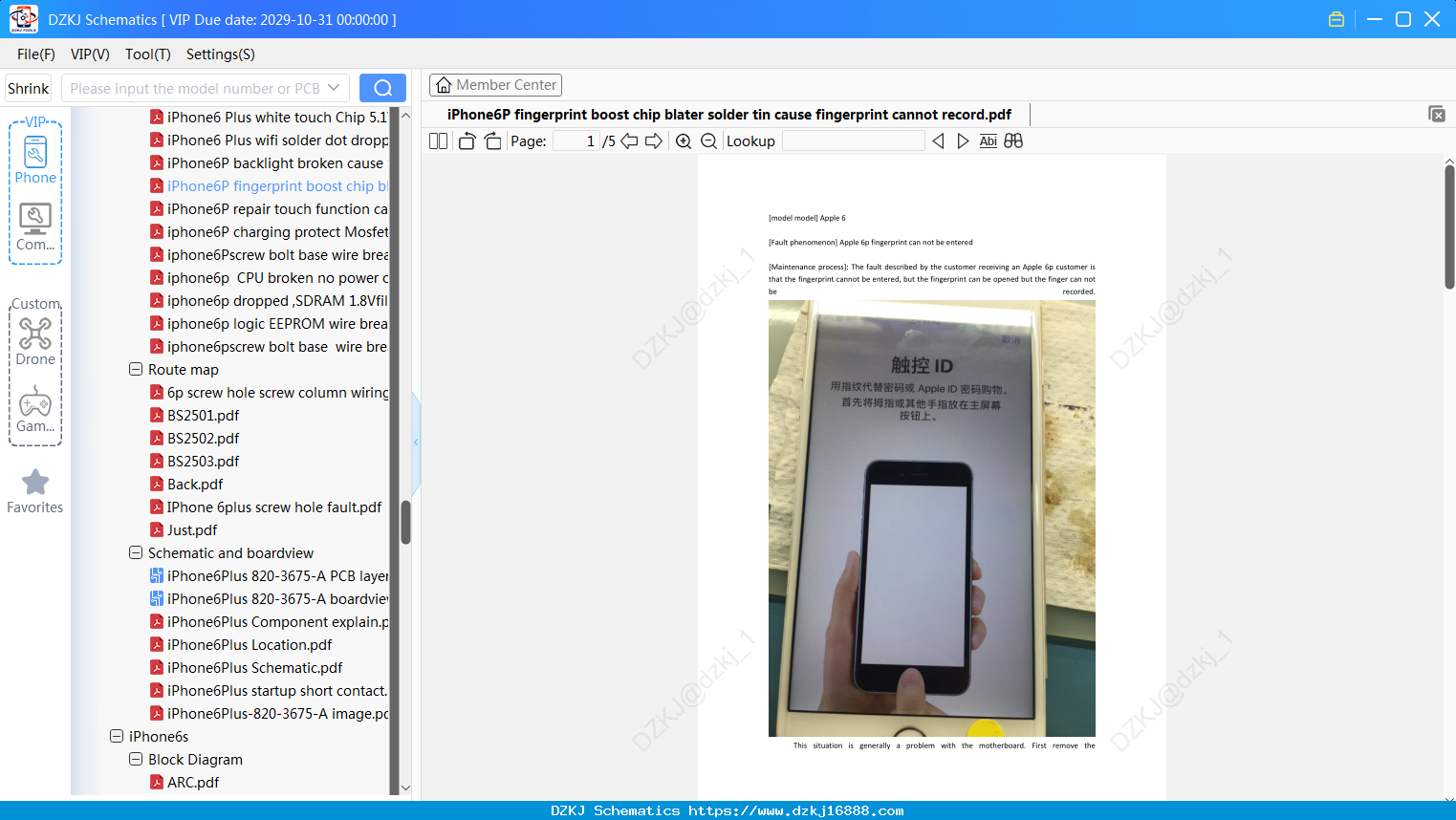Open IPhone 6plus screw hole fault.pdf
This screenshot has height=820, width=1456.
coord(266,507)
